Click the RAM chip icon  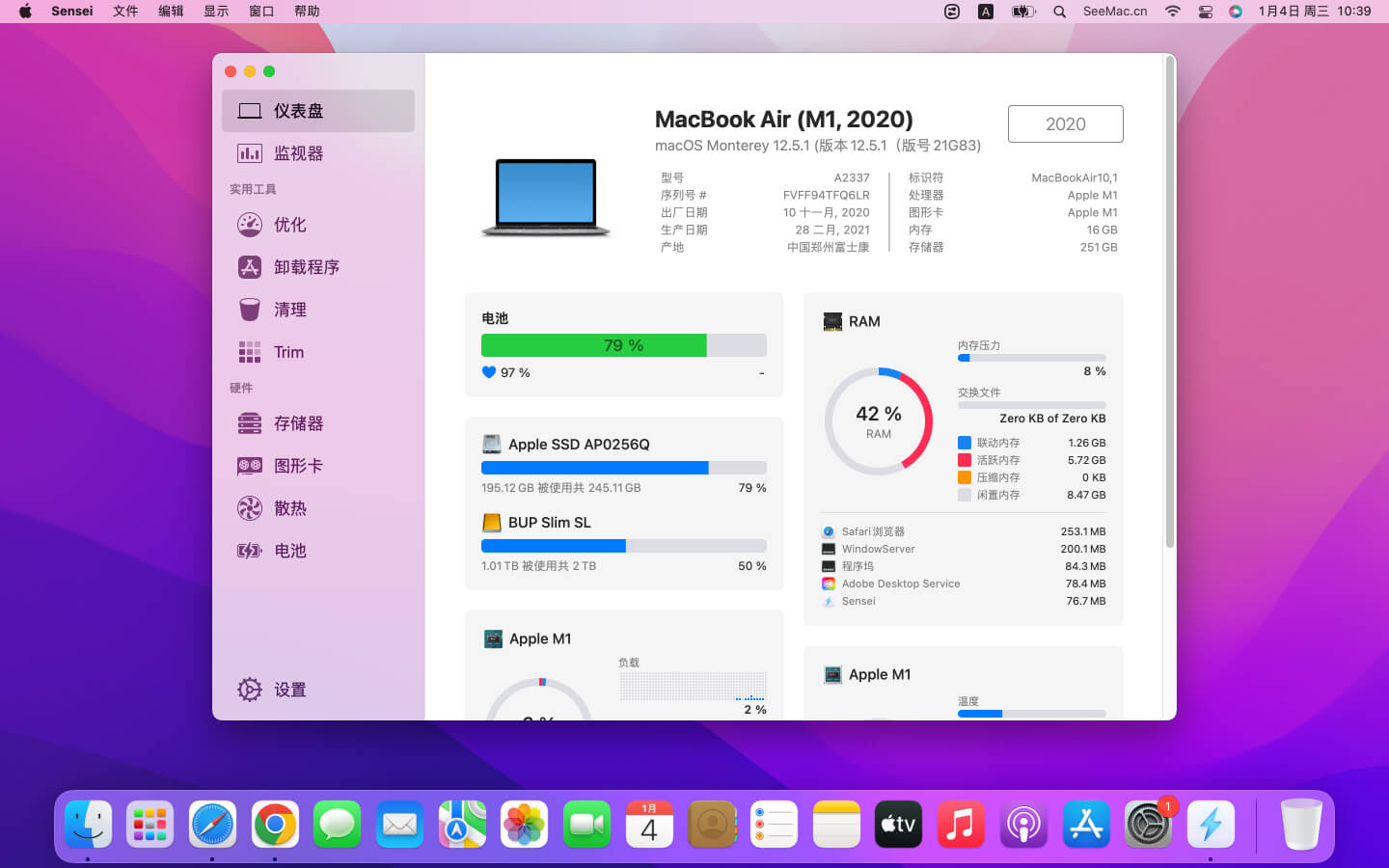pos(832,321)
